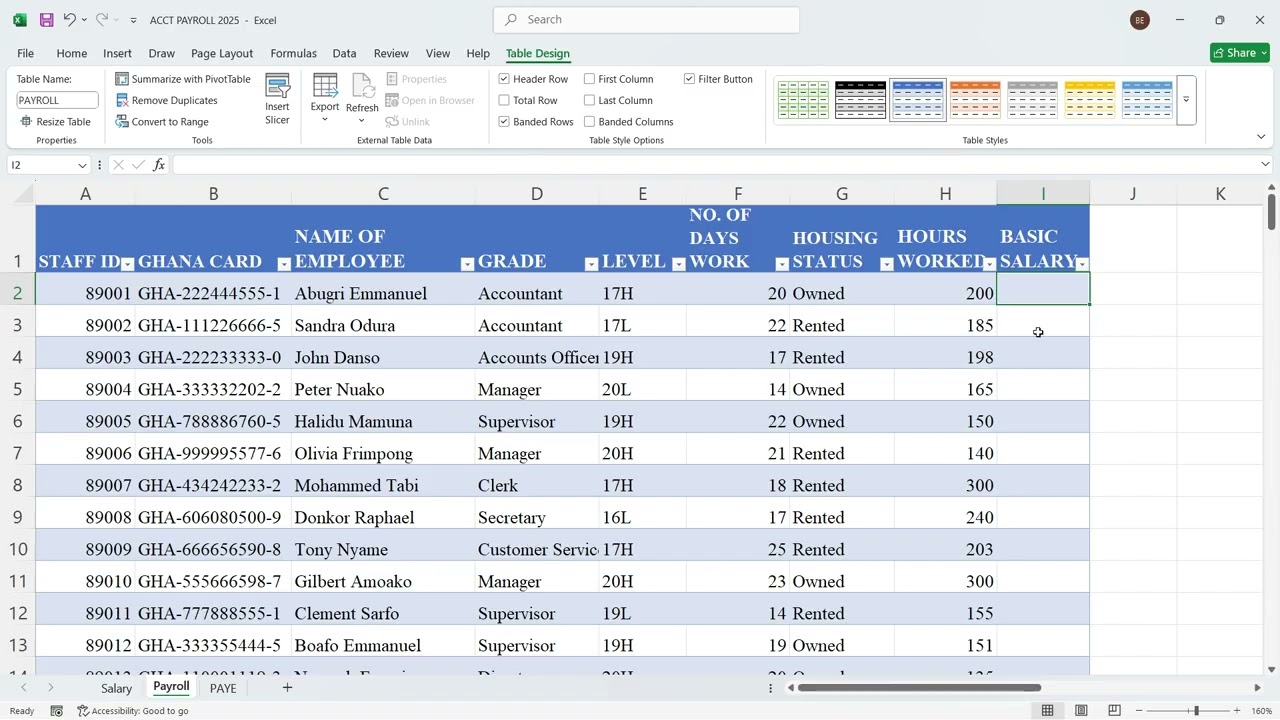This screenshot has width=1280, height=720.
Task: Click the Search box in title bar
Action: point(646,20)
